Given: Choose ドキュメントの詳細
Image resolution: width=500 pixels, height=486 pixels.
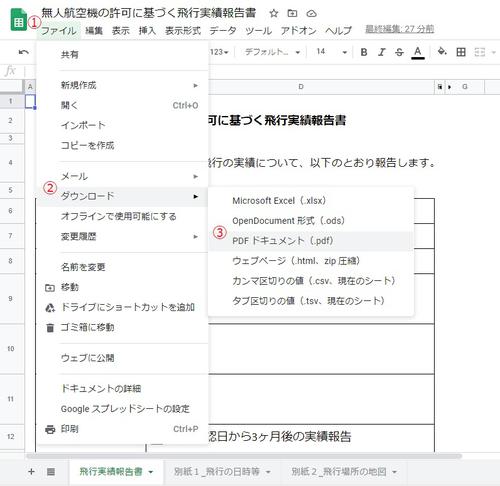Looking at the screenshot, I should pyautogui.click(x=123, y=389).
